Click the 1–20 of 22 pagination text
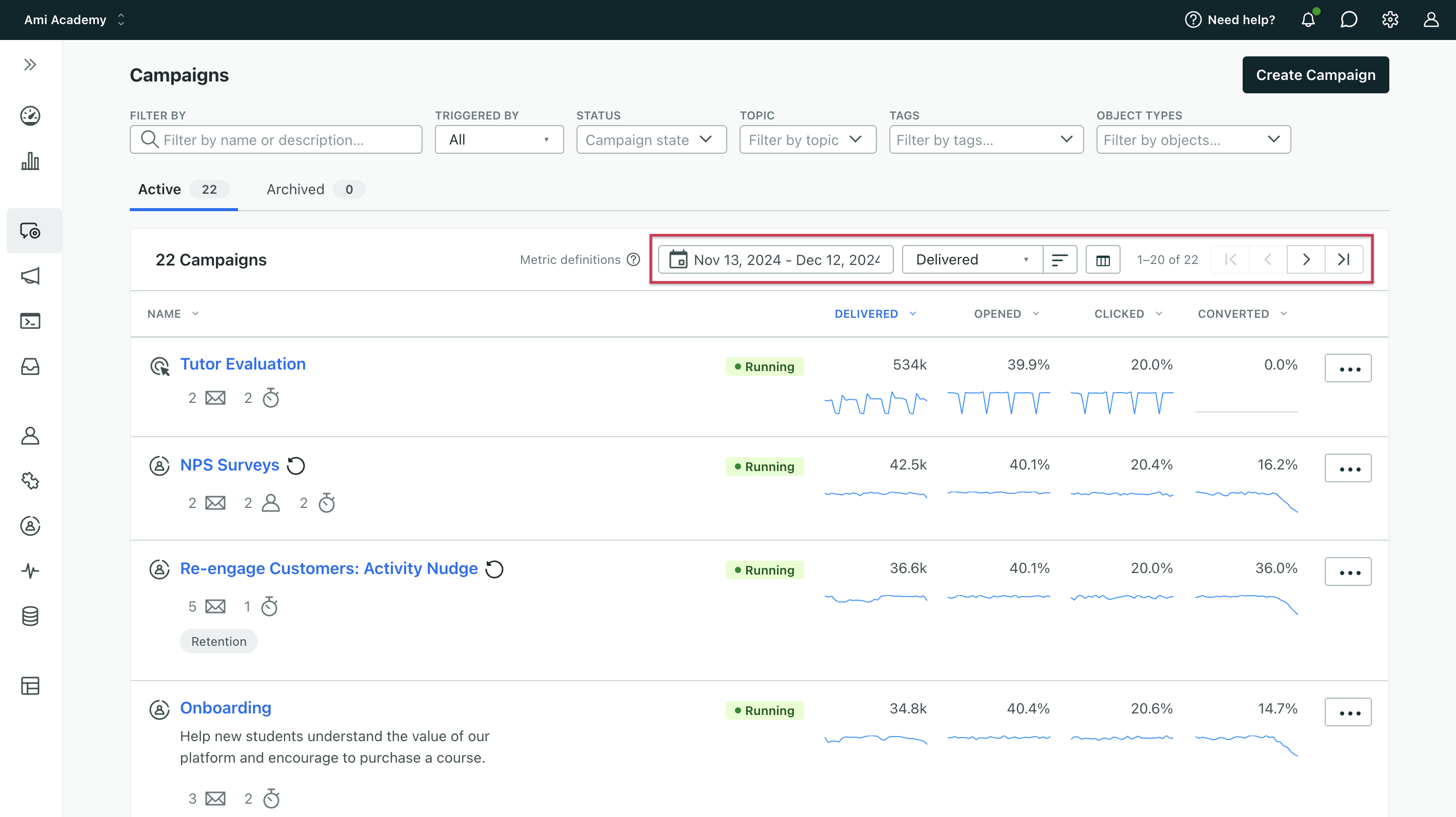 [x=1167, y=259]
